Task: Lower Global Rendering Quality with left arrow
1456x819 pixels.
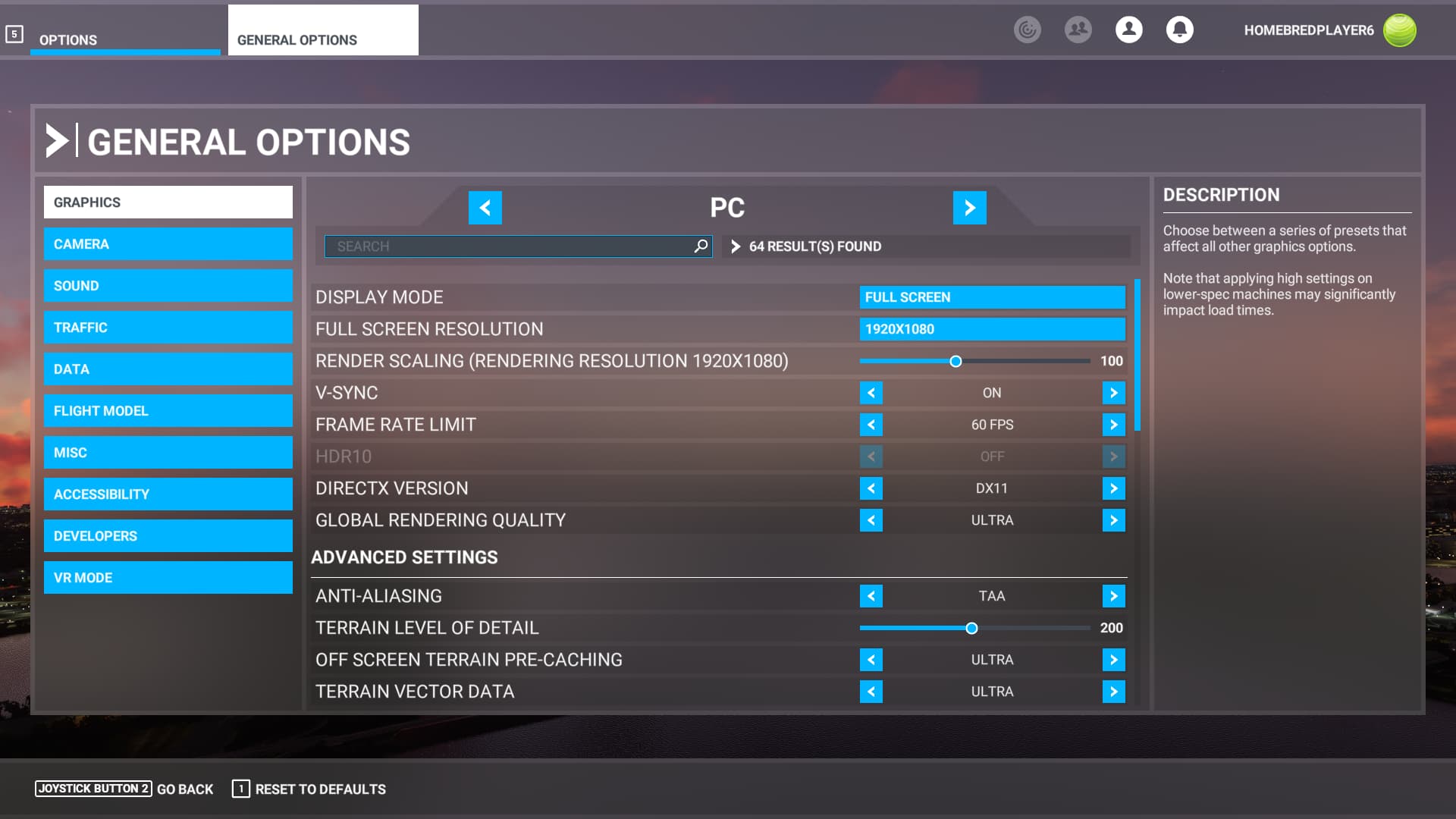Action: (x=871, y=520)
